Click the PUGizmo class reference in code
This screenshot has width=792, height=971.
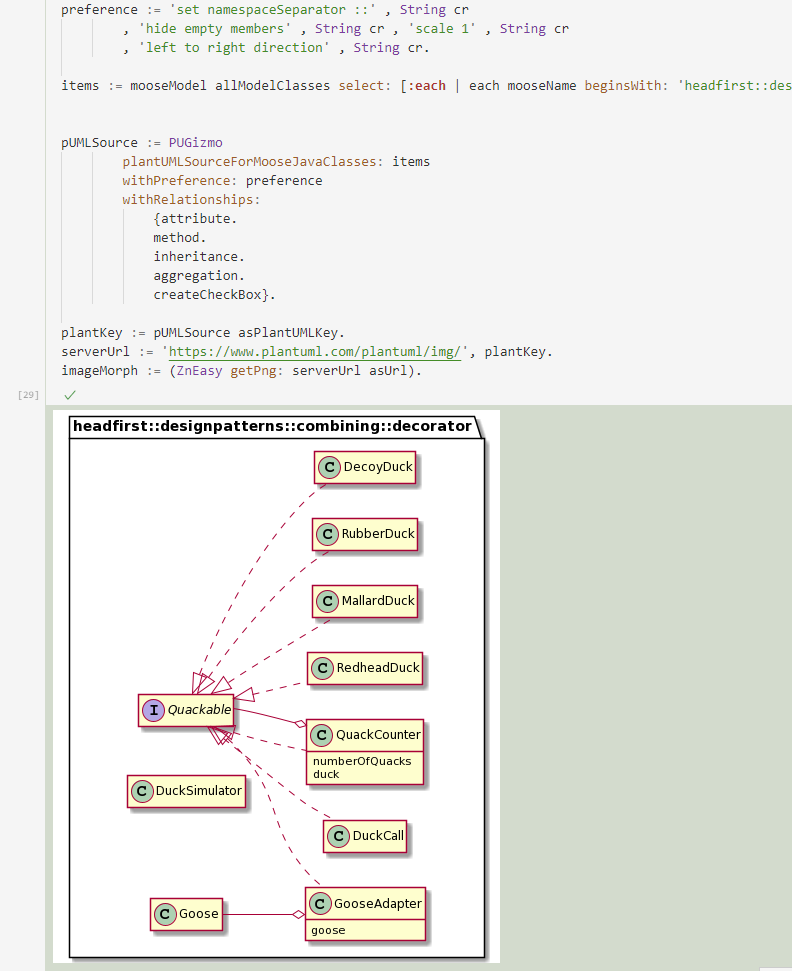click(196, 142)
